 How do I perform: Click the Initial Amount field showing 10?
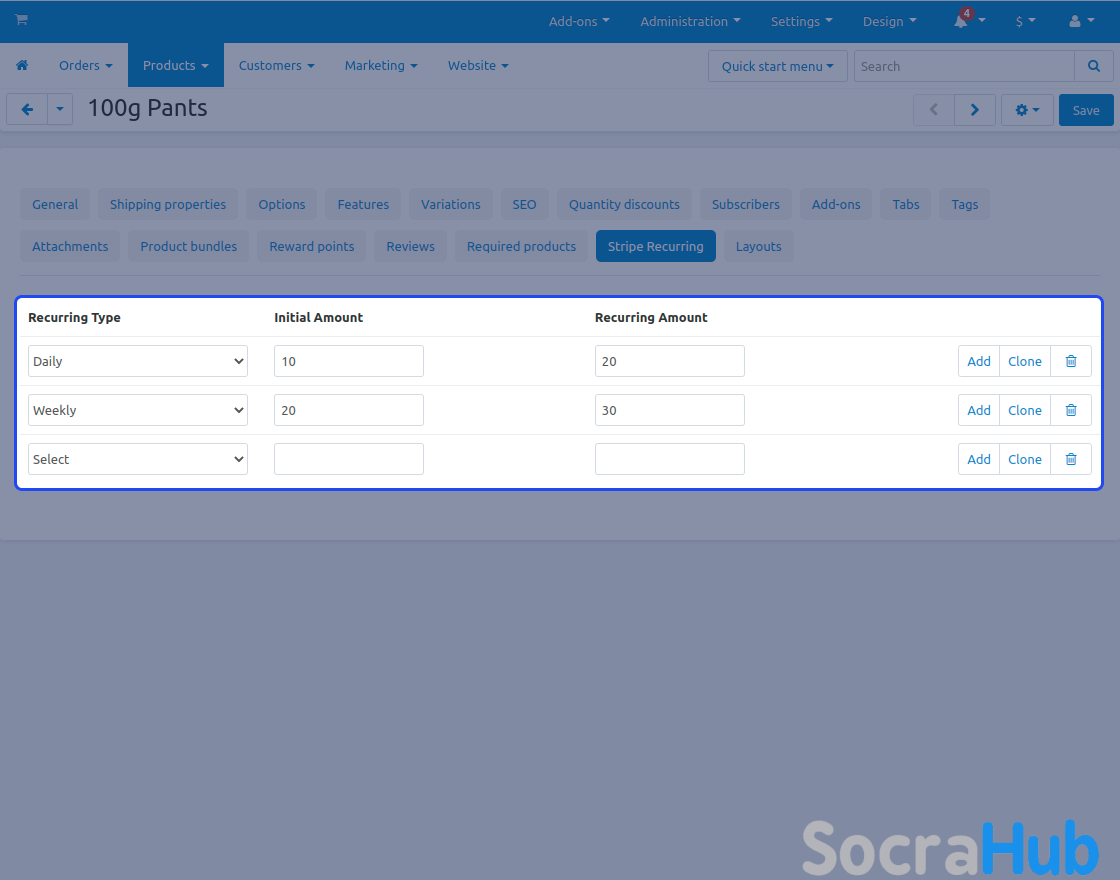coord(348,361)
